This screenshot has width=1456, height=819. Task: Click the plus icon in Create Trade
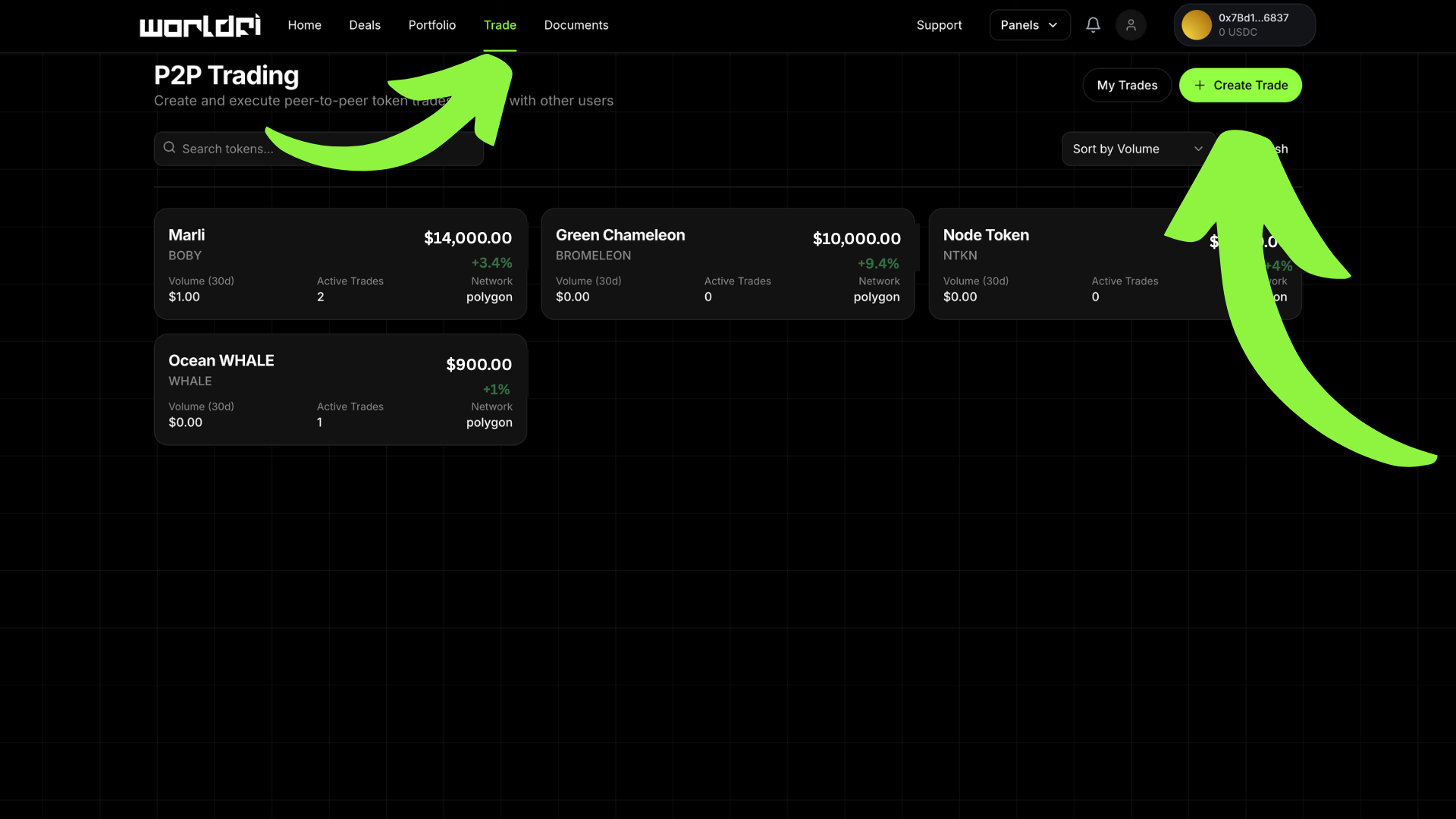tap(1200, 86)
